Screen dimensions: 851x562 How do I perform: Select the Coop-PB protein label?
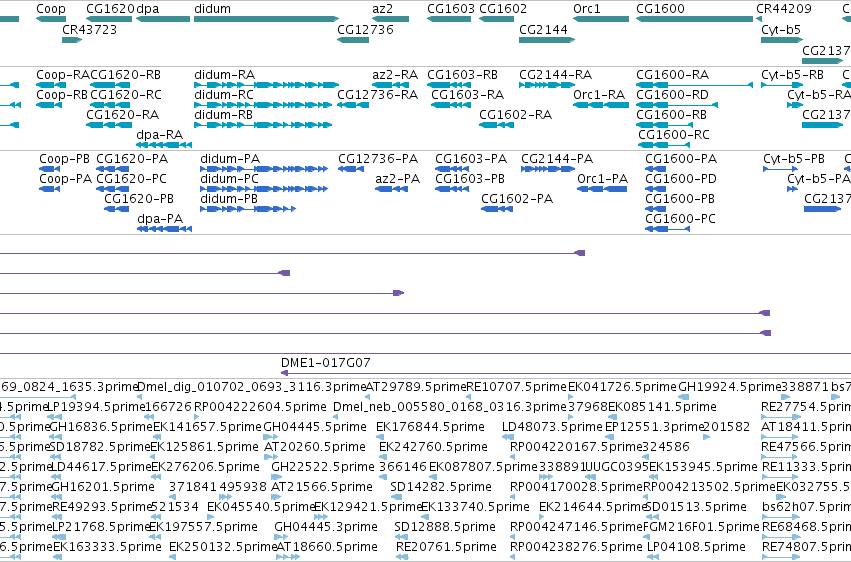pyautogui.click(x=65, y=159)
